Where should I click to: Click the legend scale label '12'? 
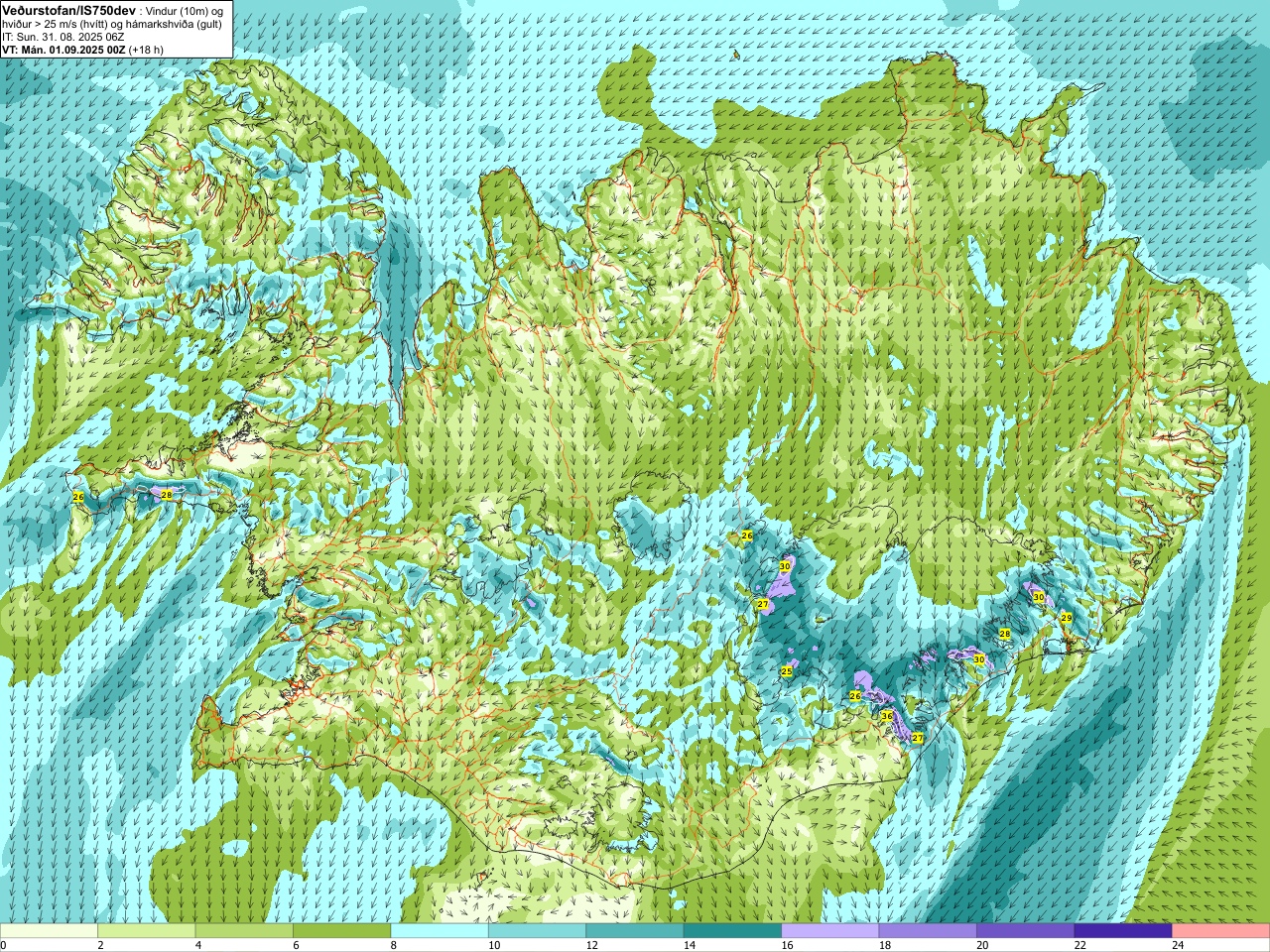point(591,945)
